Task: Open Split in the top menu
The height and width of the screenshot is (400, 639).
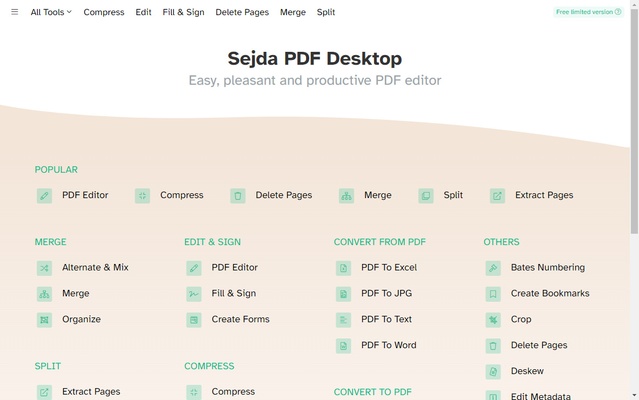Action: coord(326,12)
